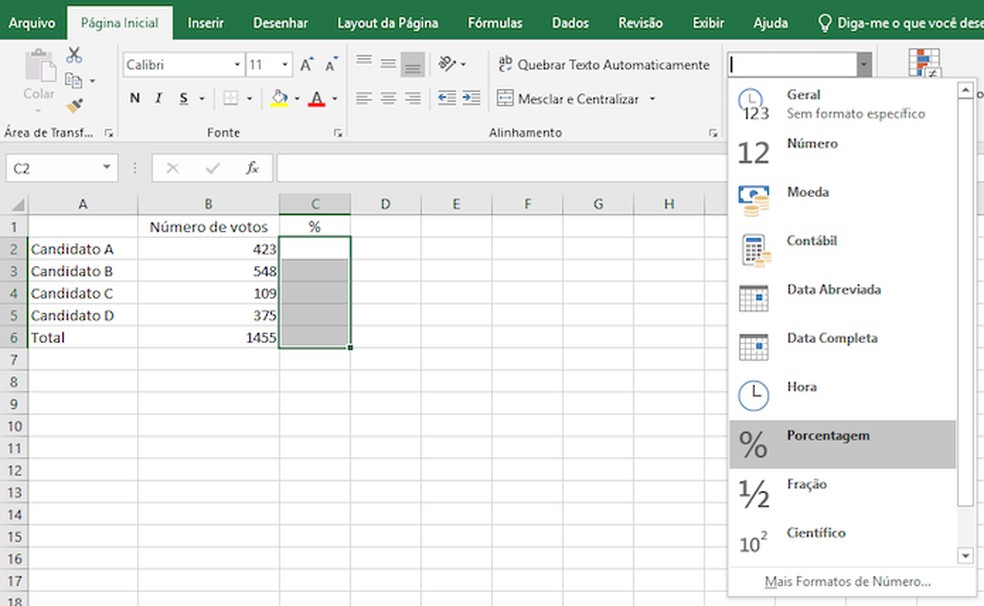
Task: Apply the Moeda currency format
Action: [807, 191]
